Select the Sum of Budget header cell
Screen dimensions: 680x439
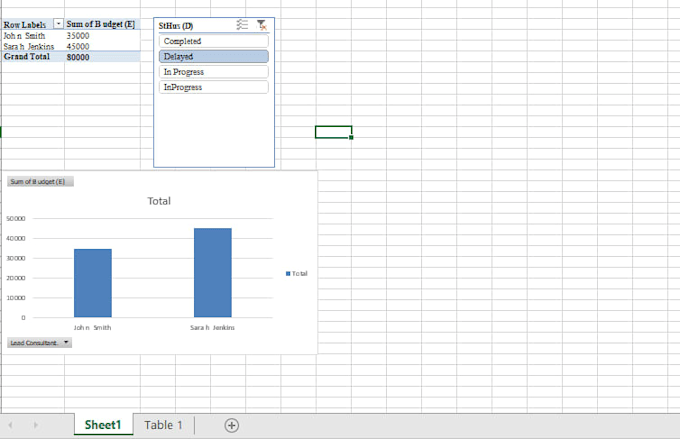(x=102, y=24)
